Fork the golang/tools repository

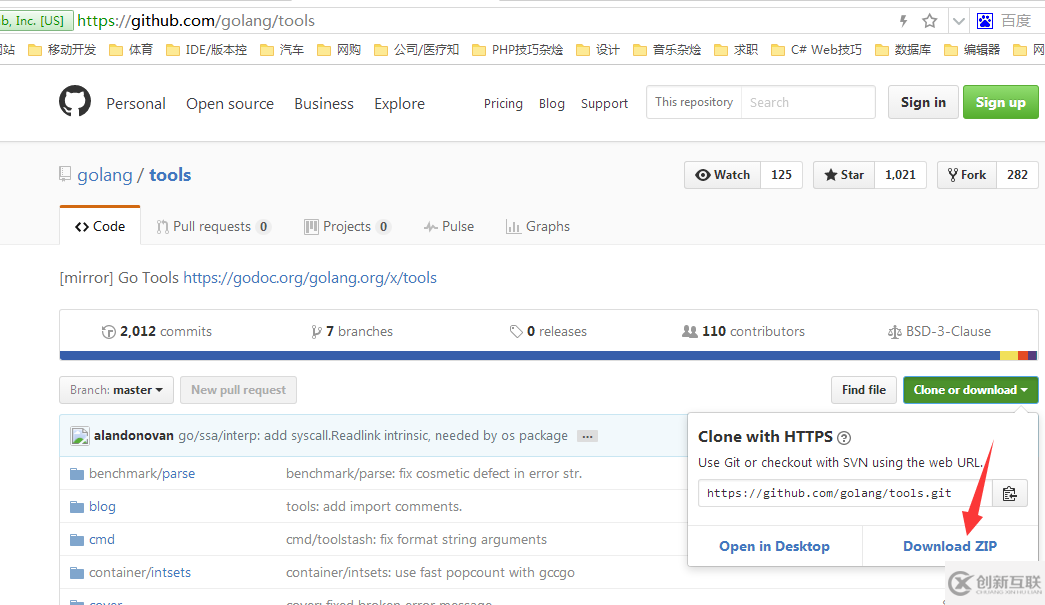tap(967, 175)
